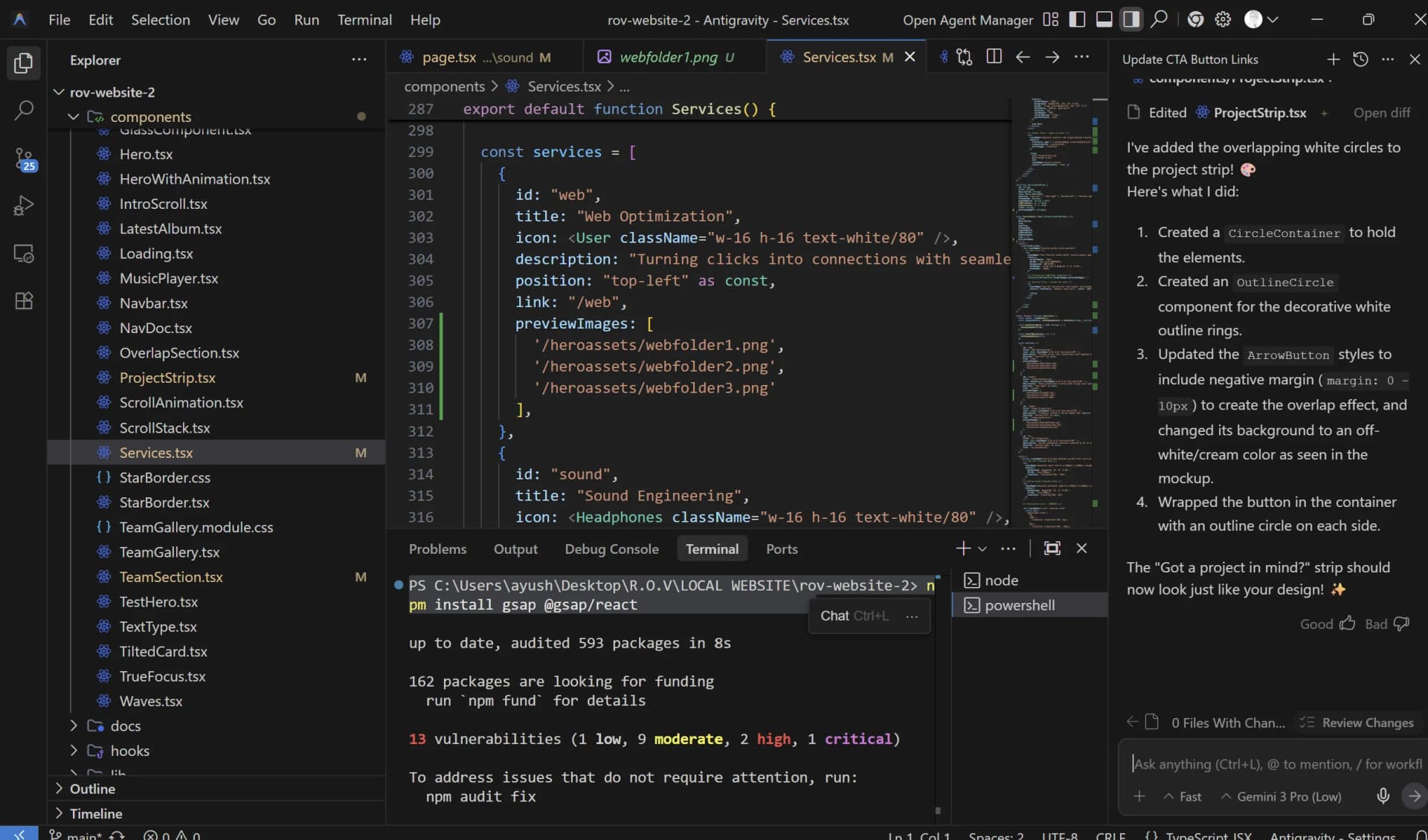The image size is (1428, 840).
Task: Create a new terminal with plus
Action: click(x=963, y=548)
